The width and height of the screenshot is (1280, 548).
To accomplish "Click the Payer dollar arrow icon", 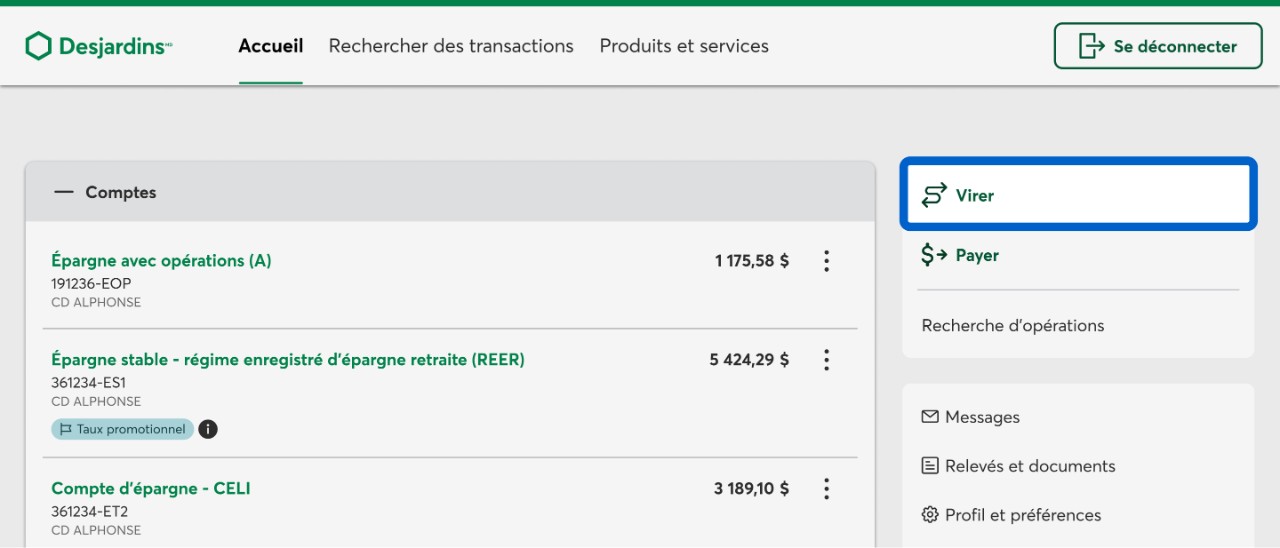I will [x=933, y=255].
